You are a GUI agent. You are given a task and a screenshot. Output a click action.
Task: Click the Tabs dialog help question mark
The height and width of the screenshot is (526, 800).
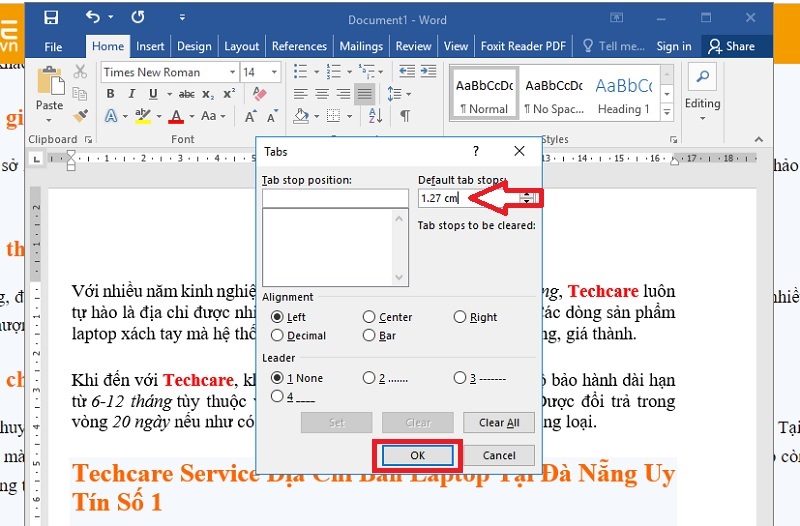(476, 151)
